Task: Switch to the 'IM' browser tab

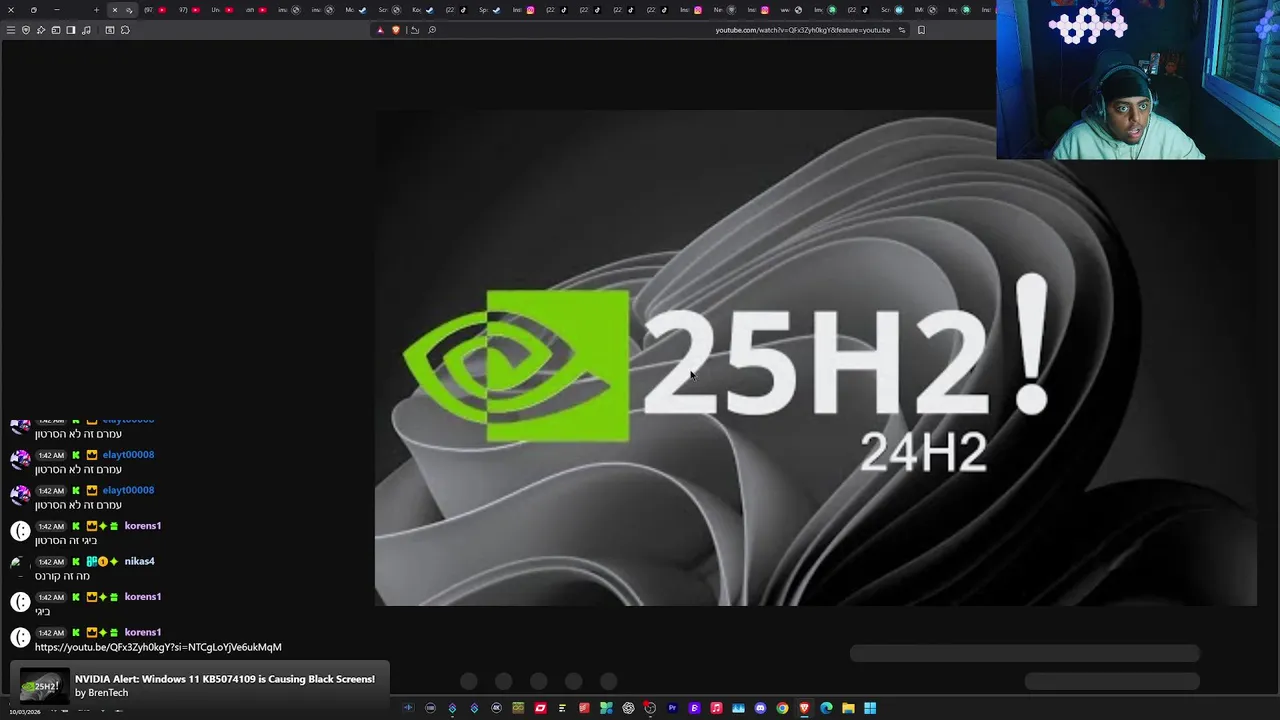Action: pyautogui.click(x=926, y=10)
